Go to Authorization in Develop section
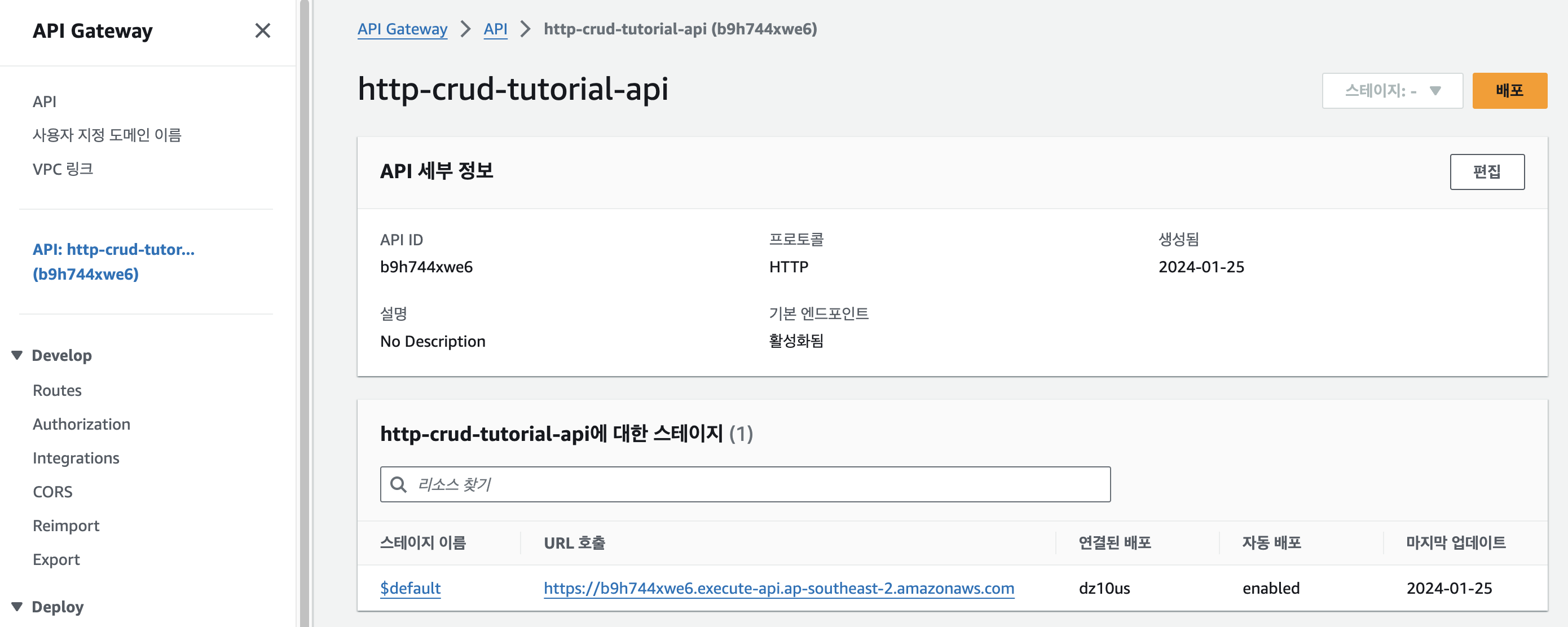This screenshot has width=1568, height=627. click(x=82, y=423)
